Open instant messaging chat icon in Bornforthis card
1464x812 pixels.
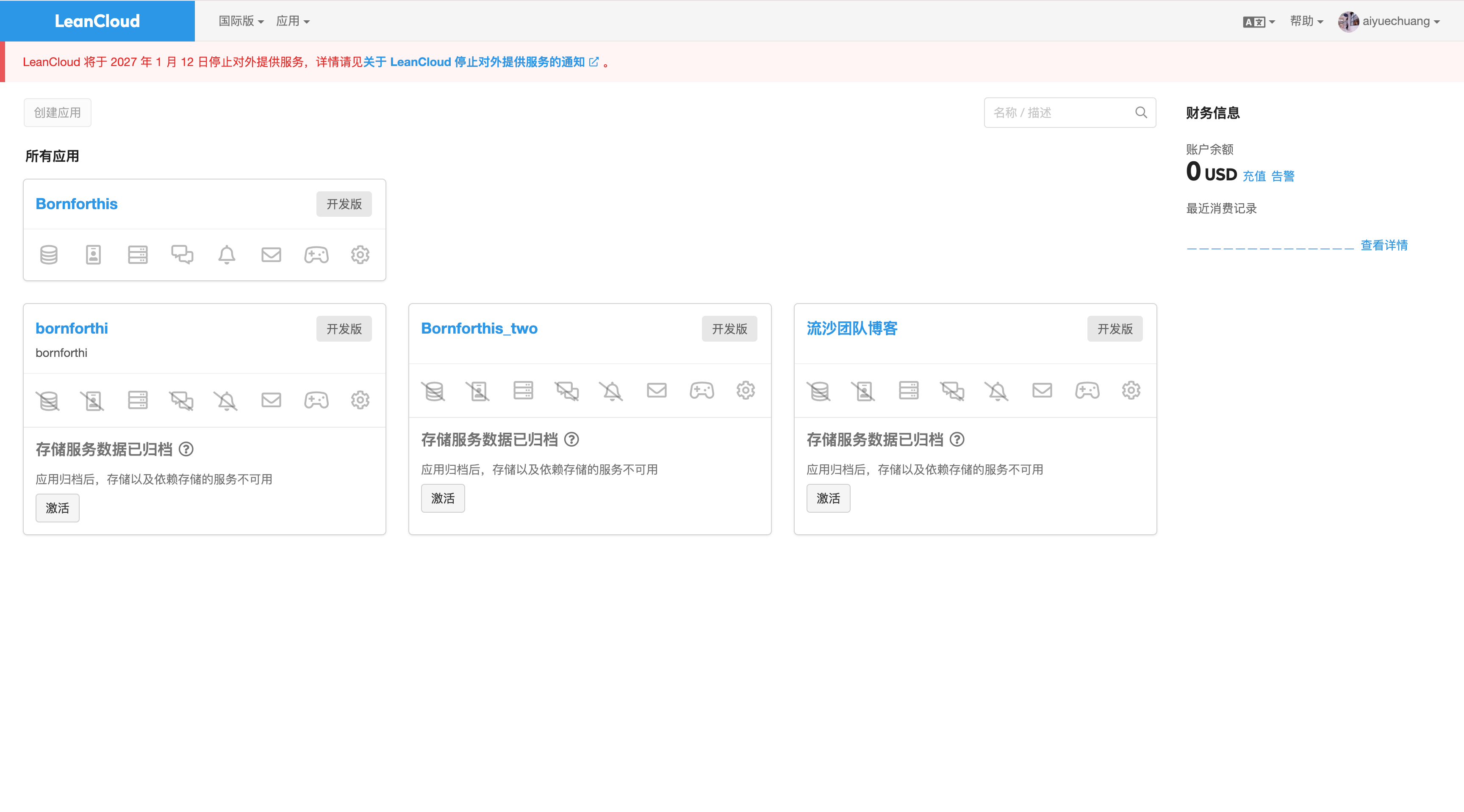pyautogui.click(x=183, y=255)
